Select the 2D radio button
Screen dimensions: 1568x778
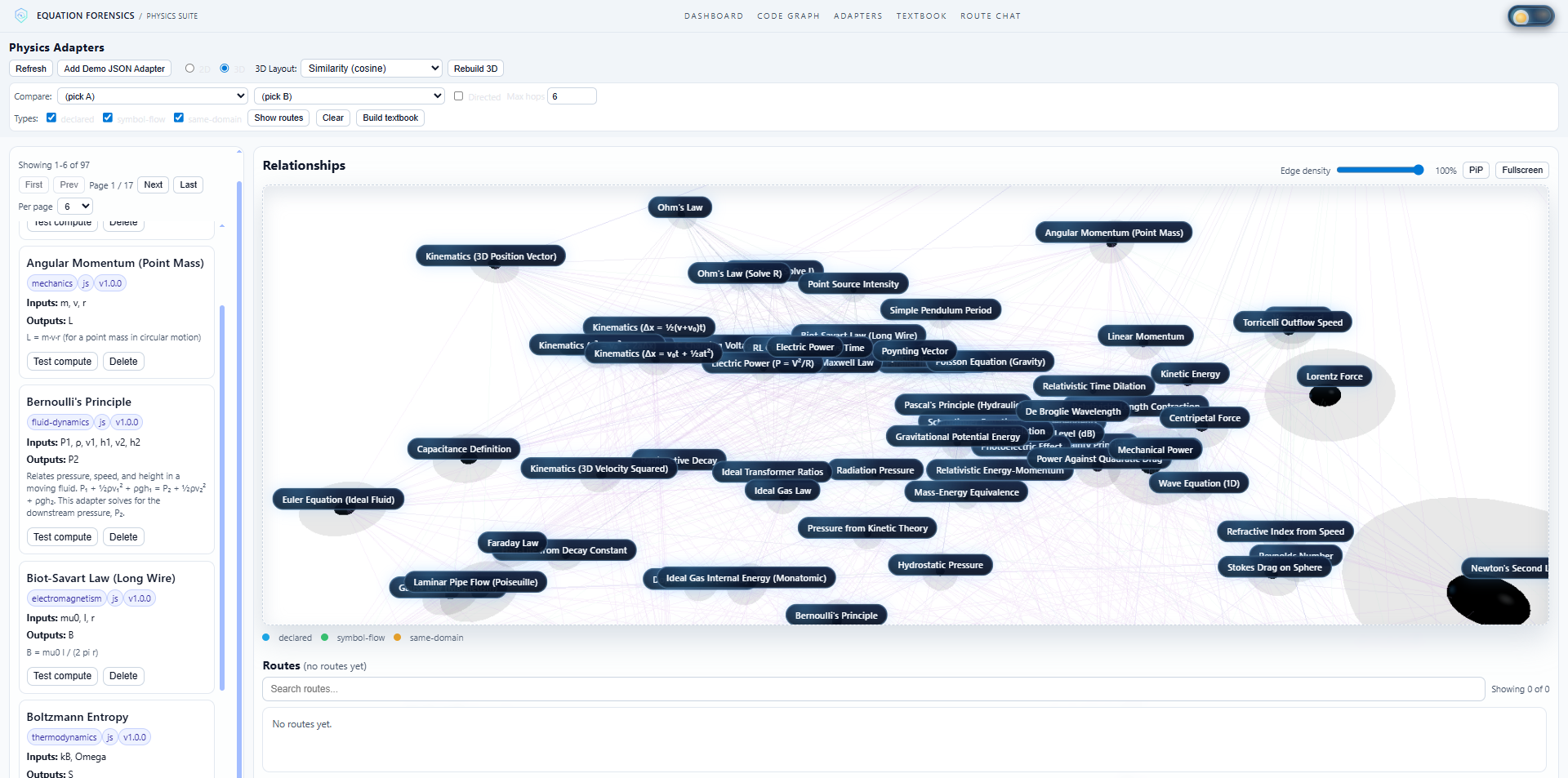pos(189,69)
